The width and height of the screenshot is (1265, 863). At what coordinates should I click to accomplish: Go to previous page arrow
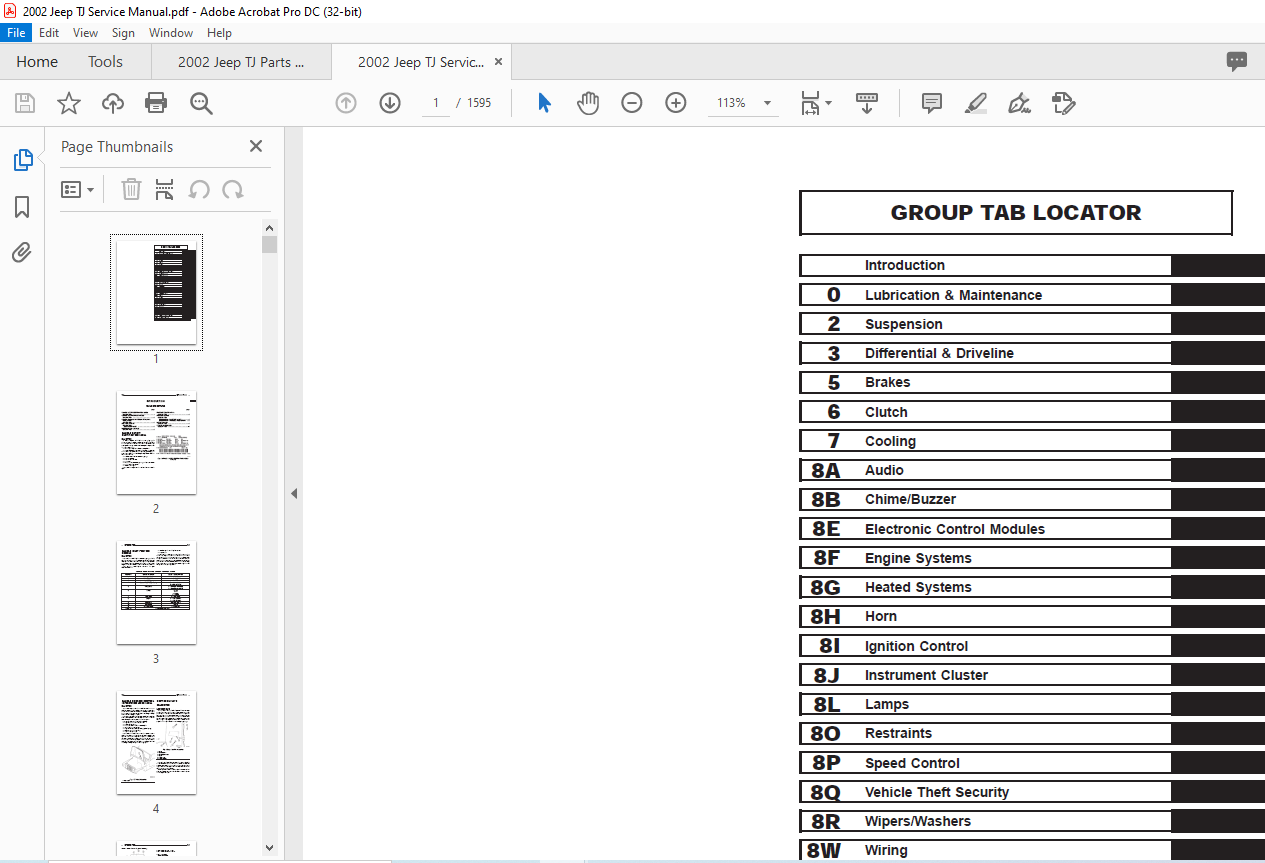coord(346,103)
